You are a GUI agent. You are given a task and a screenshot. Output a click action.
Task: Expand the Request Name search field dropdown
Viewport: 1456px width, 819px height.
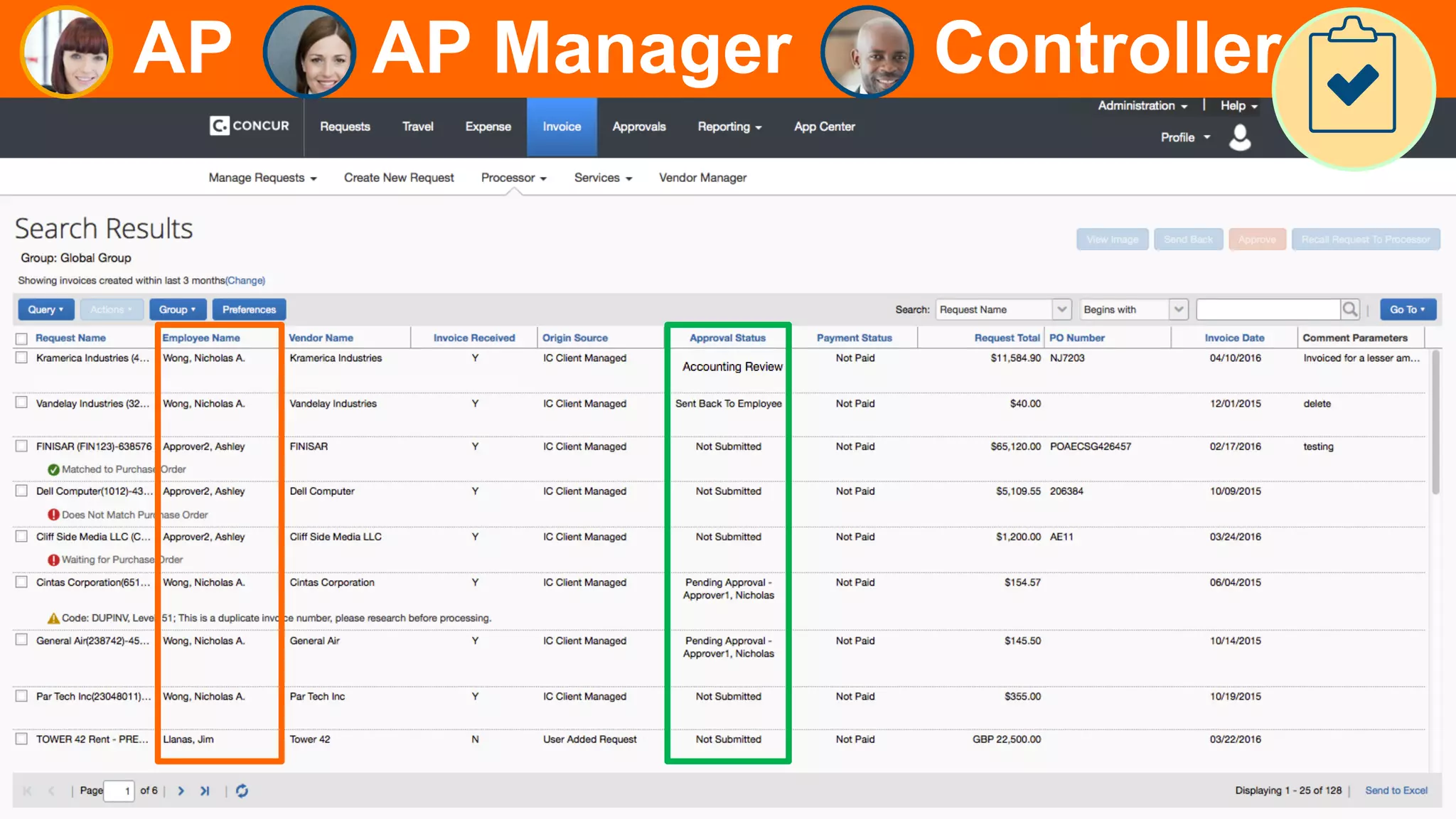pyautogui.click(x=1061, y=309)
